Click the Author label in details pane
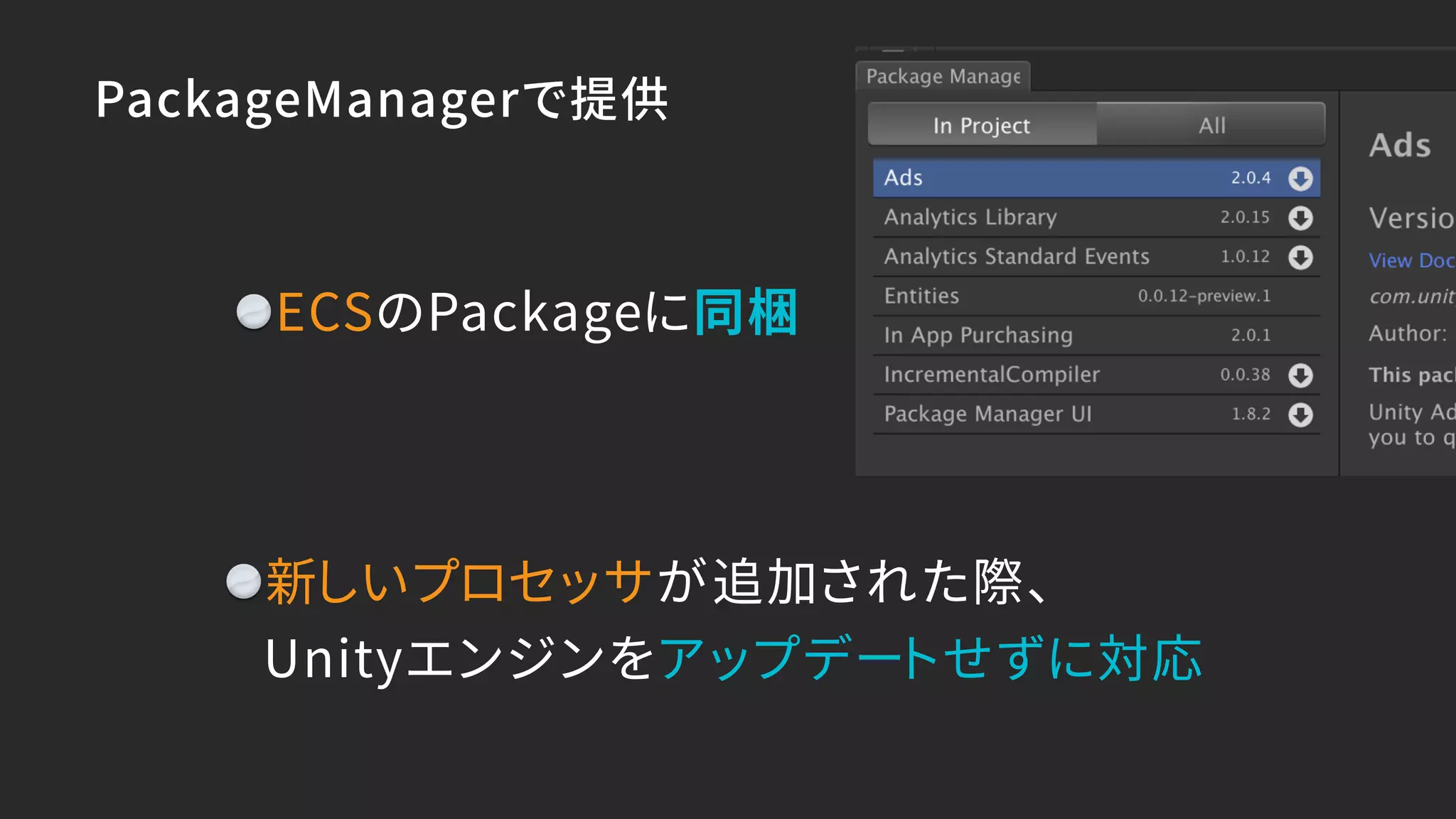This screenshot has width=1456, height=819. tap(1408, 333)
